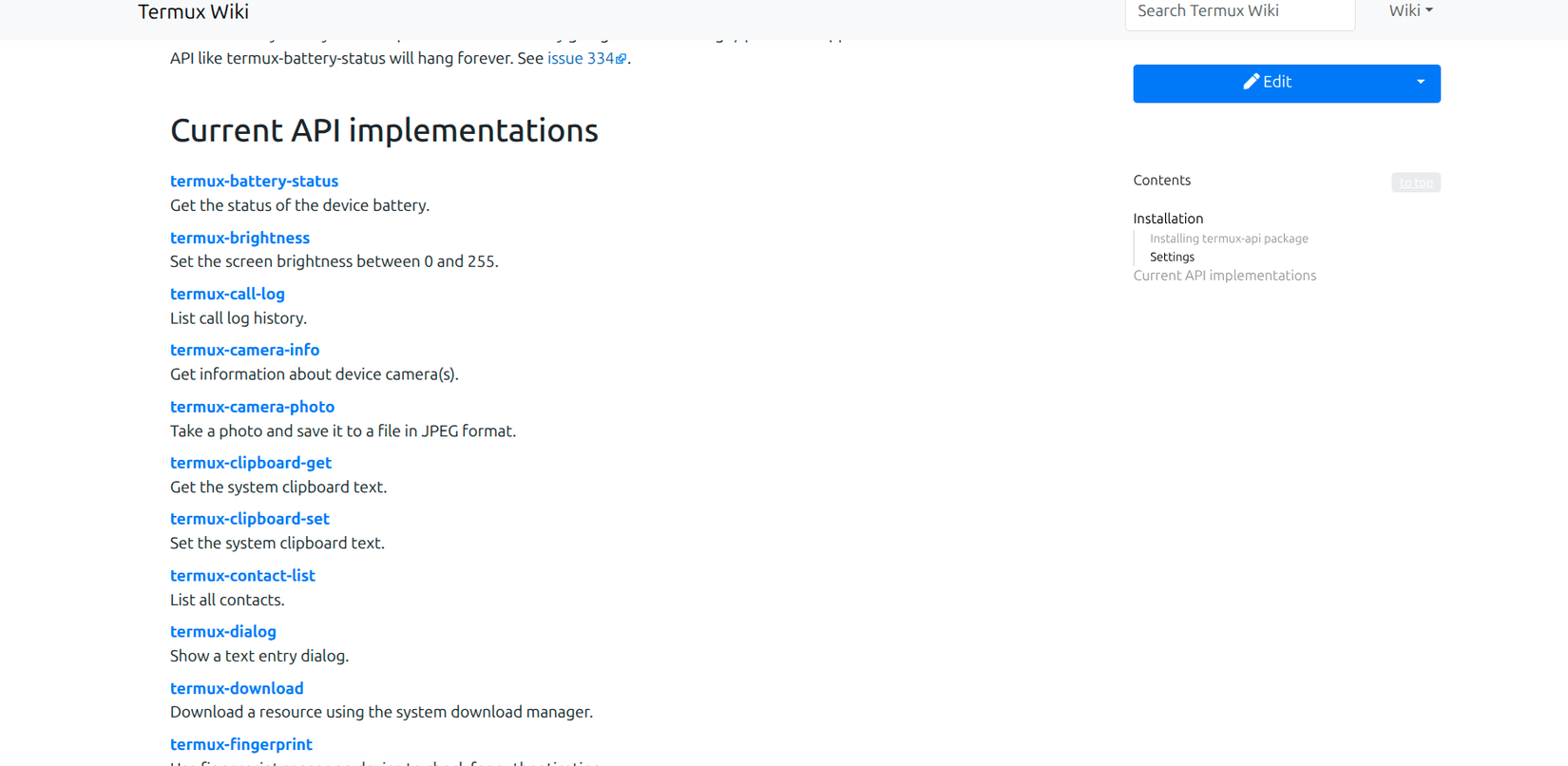Click the Contents sidebar label
This screenshot has width=1568, height=766.
[1161, 181]
